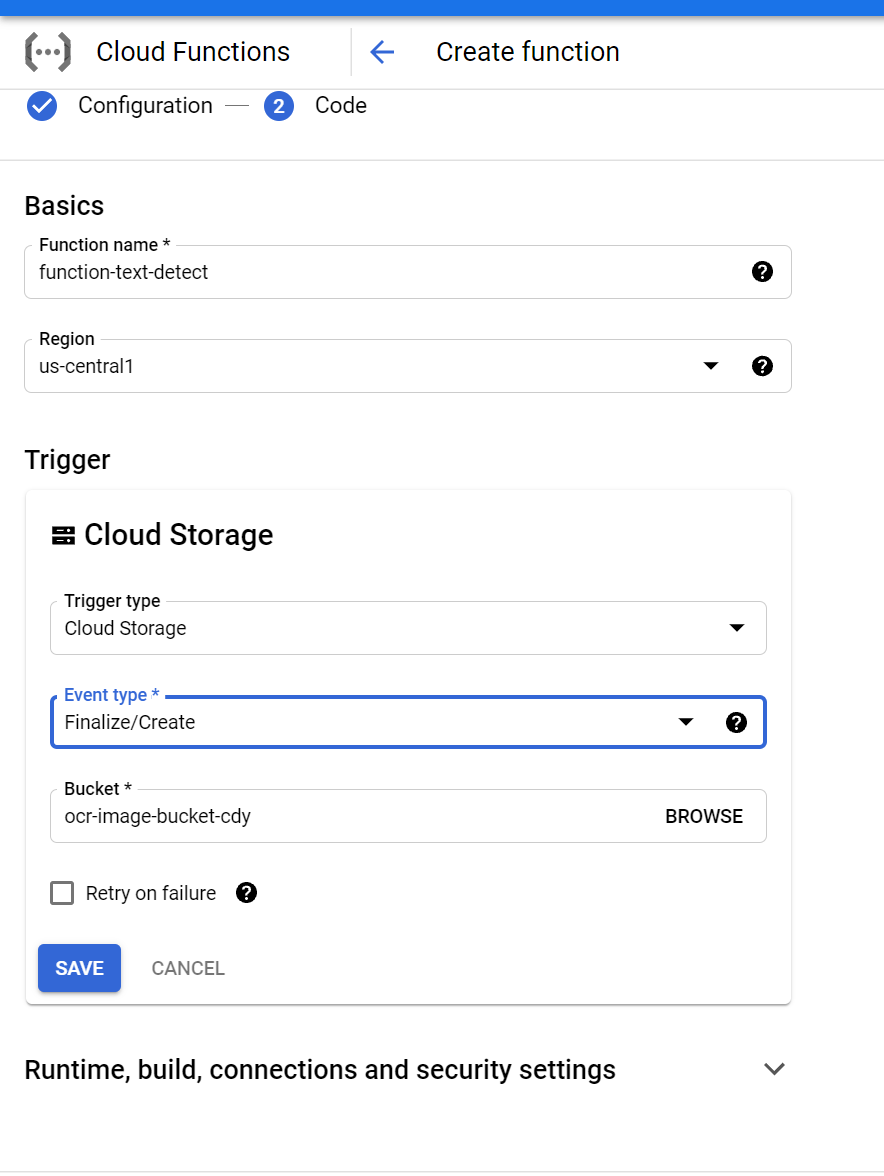Click the Cloud Storage trigger icon
884x1176 pixels.
(63, 536)
